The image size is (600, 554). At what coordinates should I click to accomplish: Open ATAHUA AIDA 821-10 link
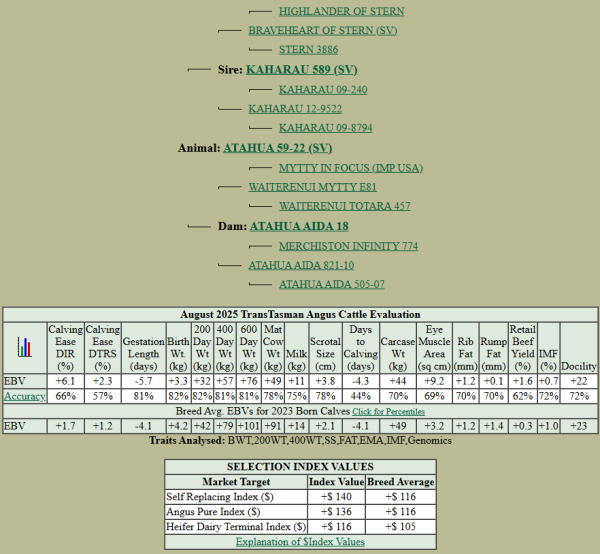[x=301, y=265]
